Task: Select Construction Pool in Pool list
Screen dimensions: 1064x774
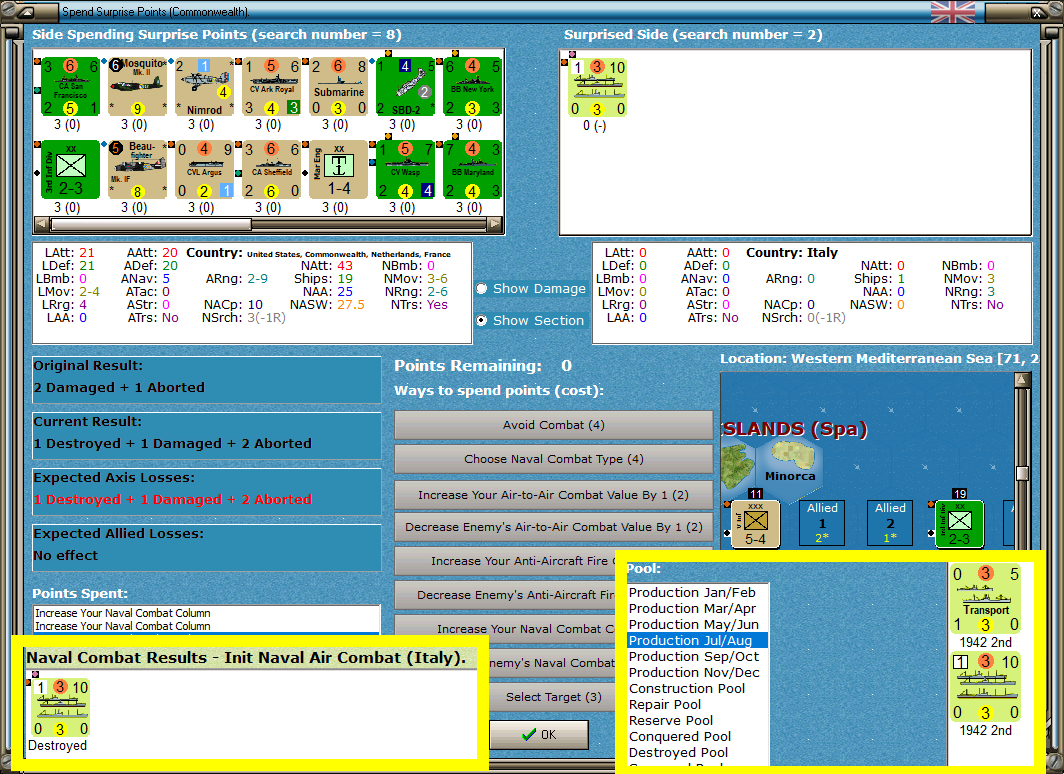Action: tap(698, 689)
